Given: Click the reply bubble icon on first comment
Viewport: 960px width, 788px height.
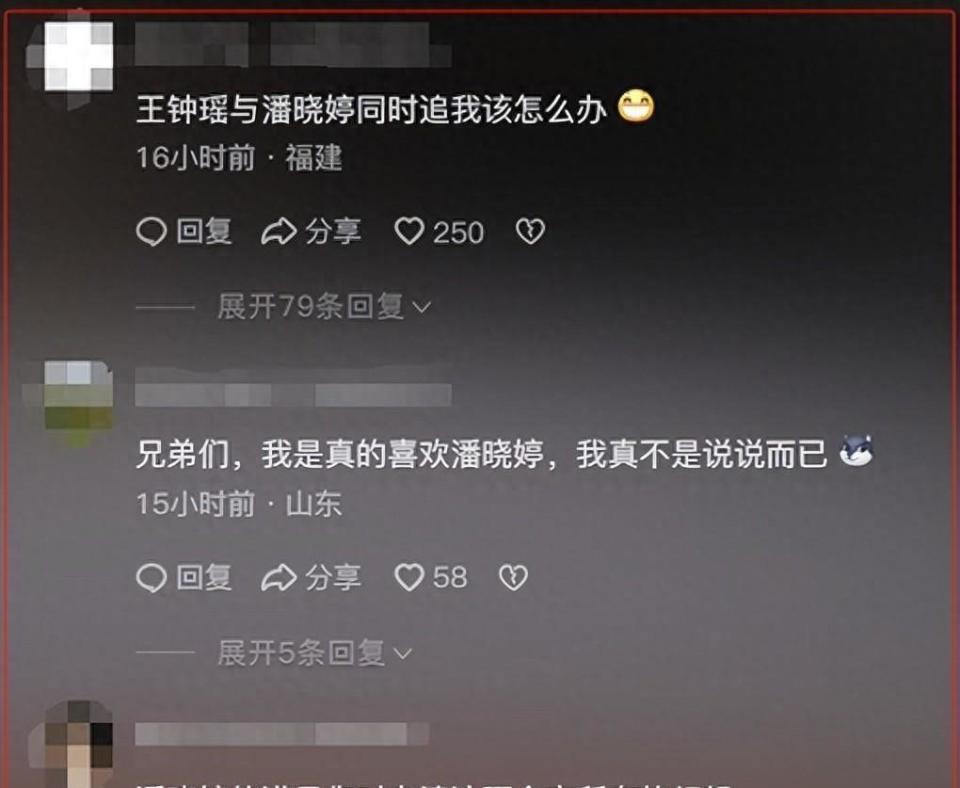Looking at the screenshot, I should point(151,232).
